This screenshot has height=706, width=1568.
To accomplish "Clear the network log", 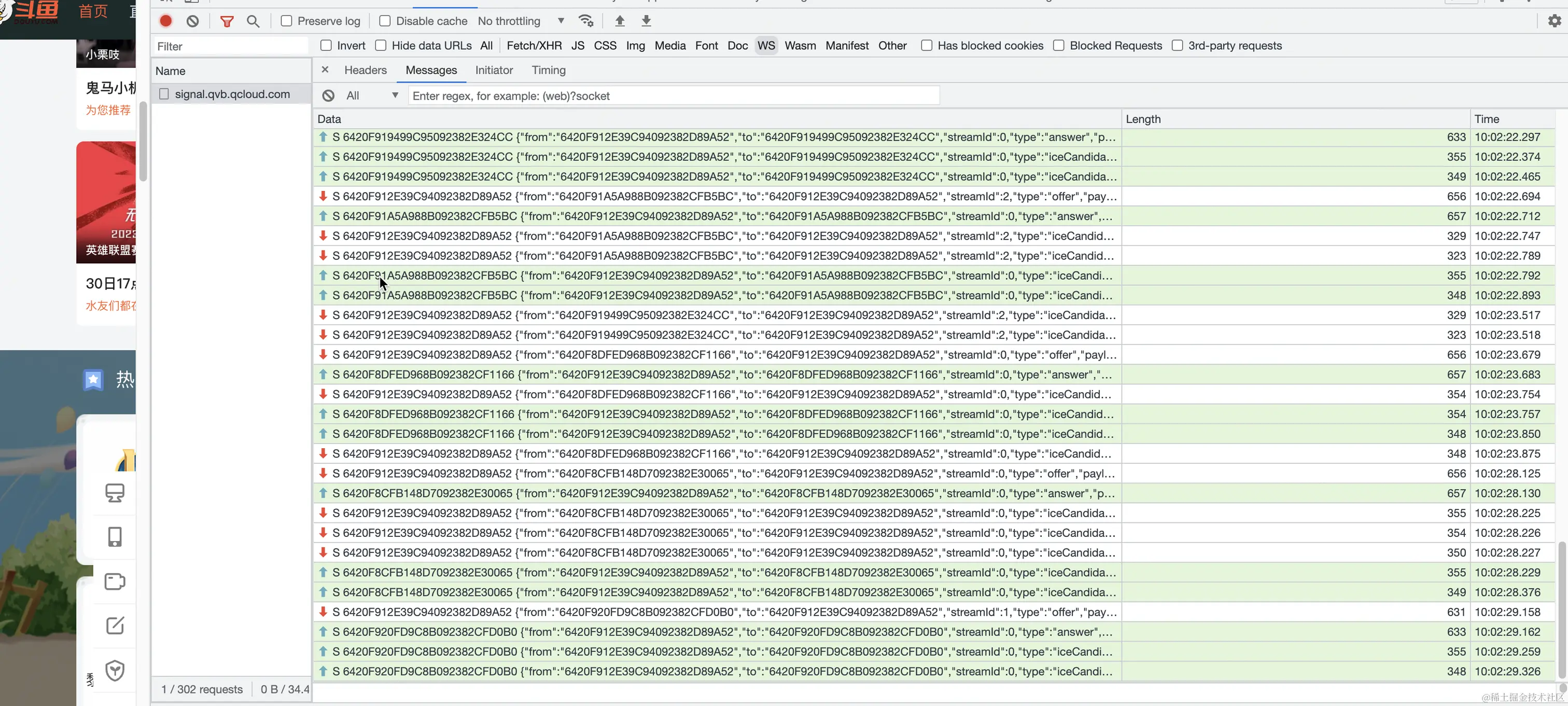I will coord(192,21).
